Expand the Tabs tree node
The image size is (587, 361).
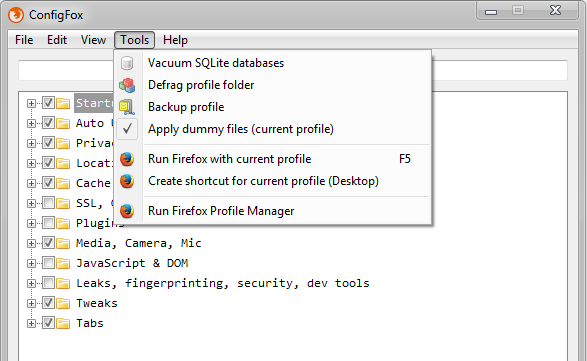tap(31, 323)
